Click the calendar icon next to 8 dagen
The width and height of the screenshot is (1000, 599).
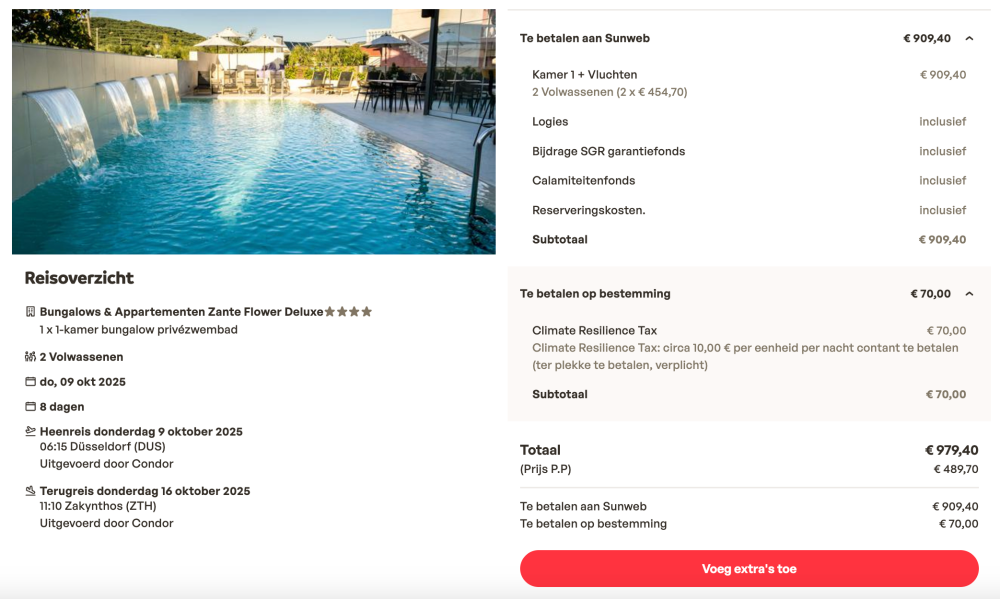[30, 407]
